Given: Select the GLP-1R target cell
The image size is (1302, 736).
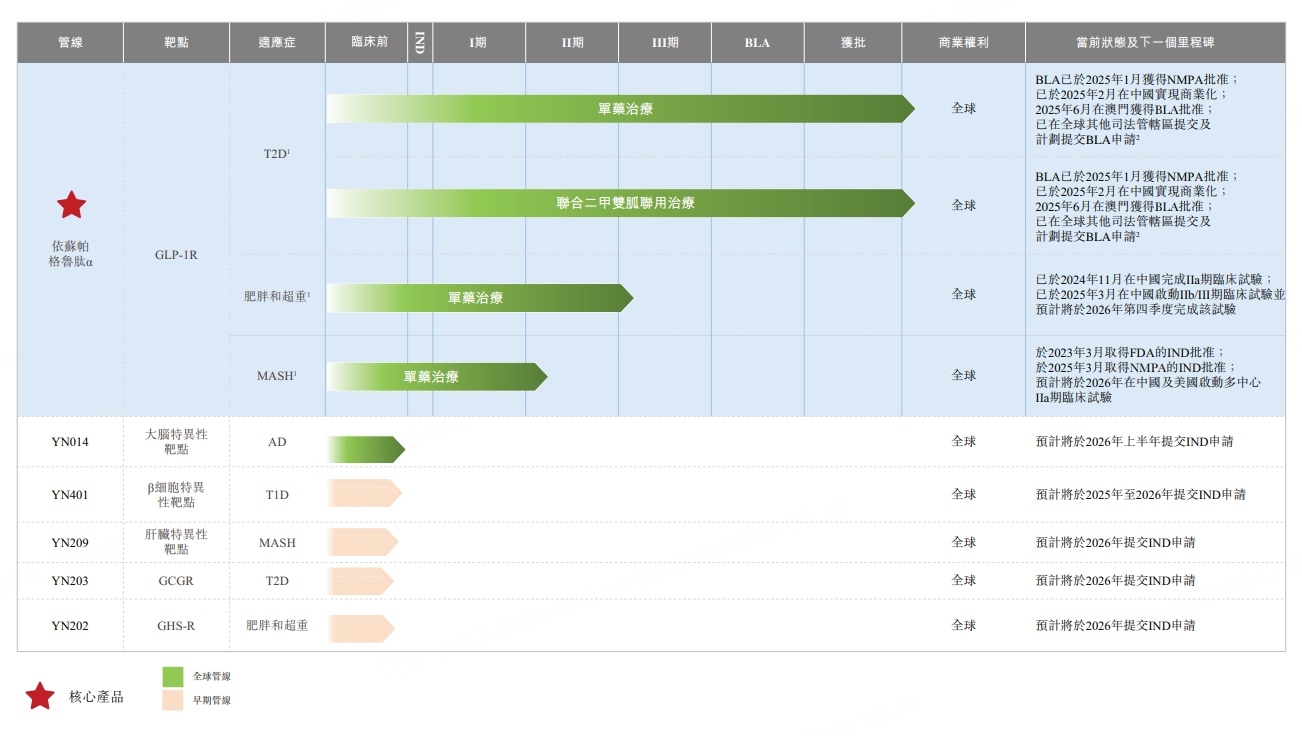Looking at the screenshot, I should point(176,255).
